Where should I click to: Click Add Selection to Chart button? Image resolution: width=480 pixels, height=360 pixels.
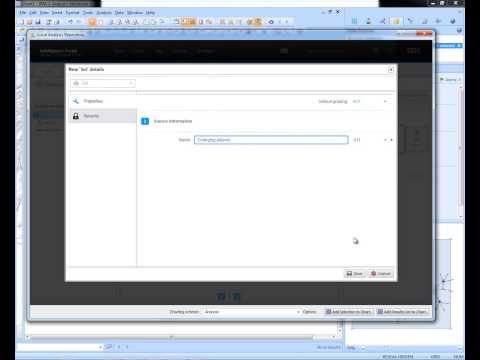pyautogui.click(x=348, y=312)
